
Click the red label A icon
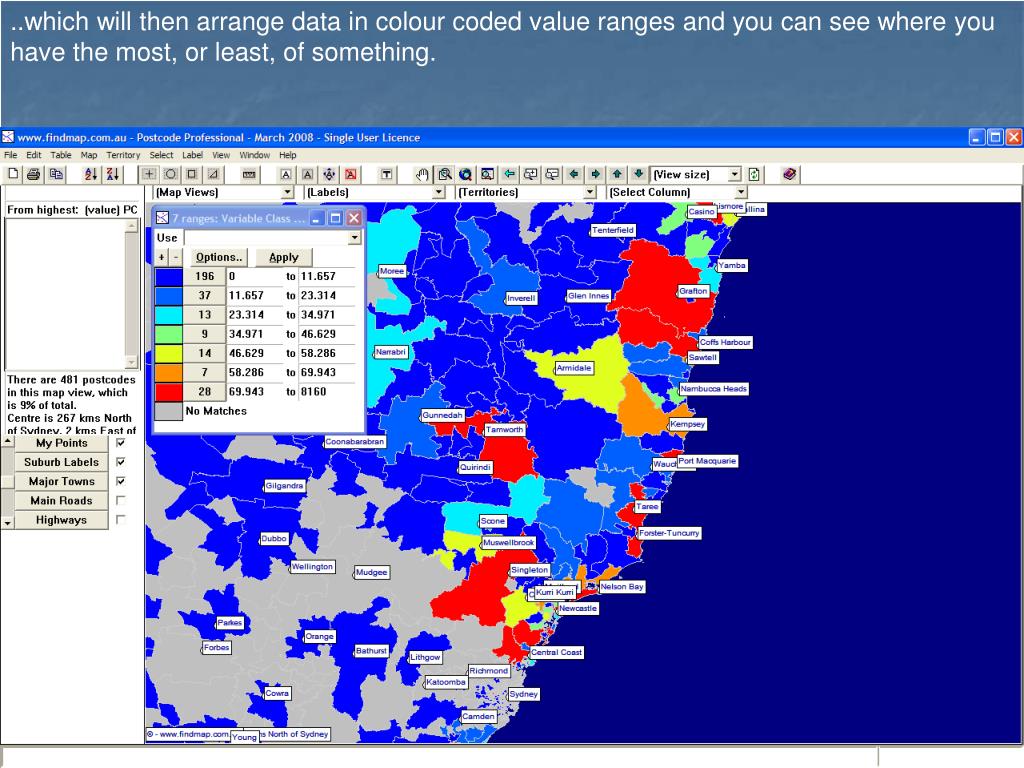tap(351, 174)
